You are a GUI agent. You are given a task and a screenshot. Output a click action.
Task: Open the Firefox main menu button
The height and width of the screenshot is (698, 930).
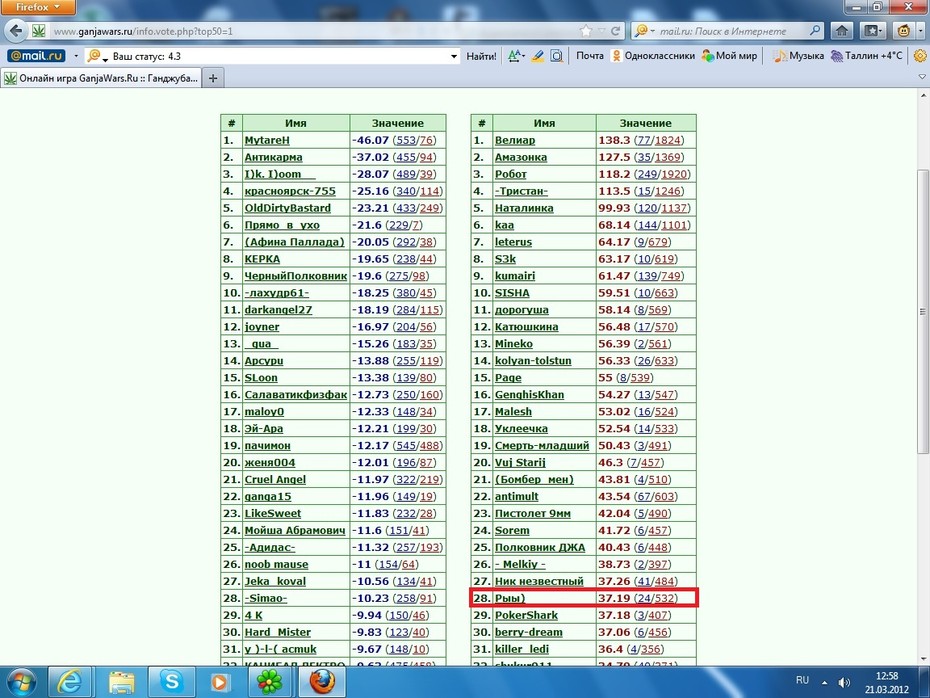click(37, 7)
